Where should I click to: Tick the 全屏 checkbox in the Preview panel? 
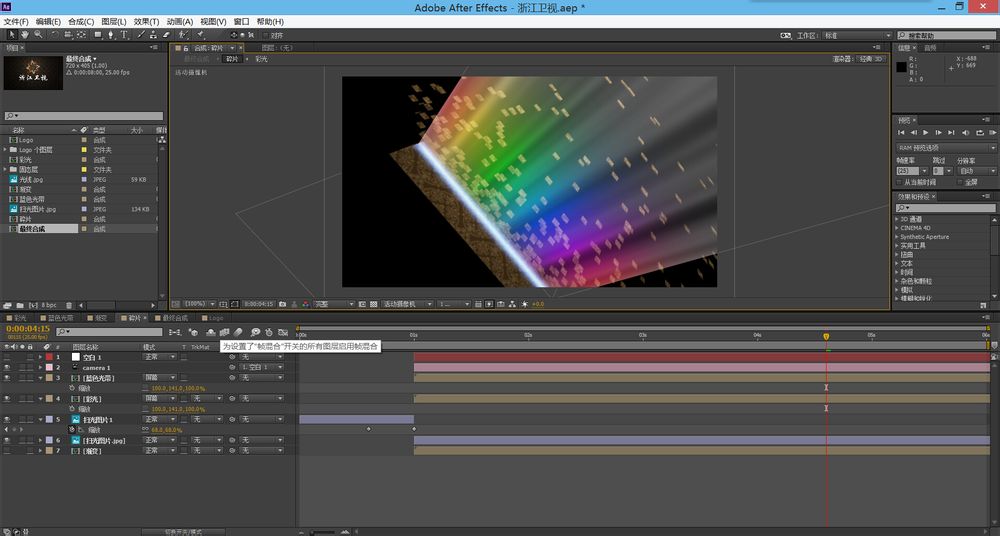click(x=959, y=182)
